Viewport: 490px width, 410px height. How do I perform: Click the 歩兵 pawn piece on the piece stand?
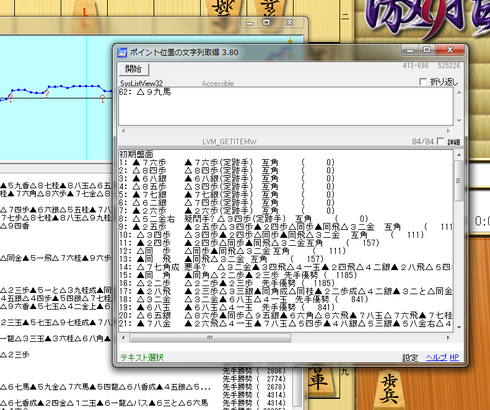pos(389,390)
